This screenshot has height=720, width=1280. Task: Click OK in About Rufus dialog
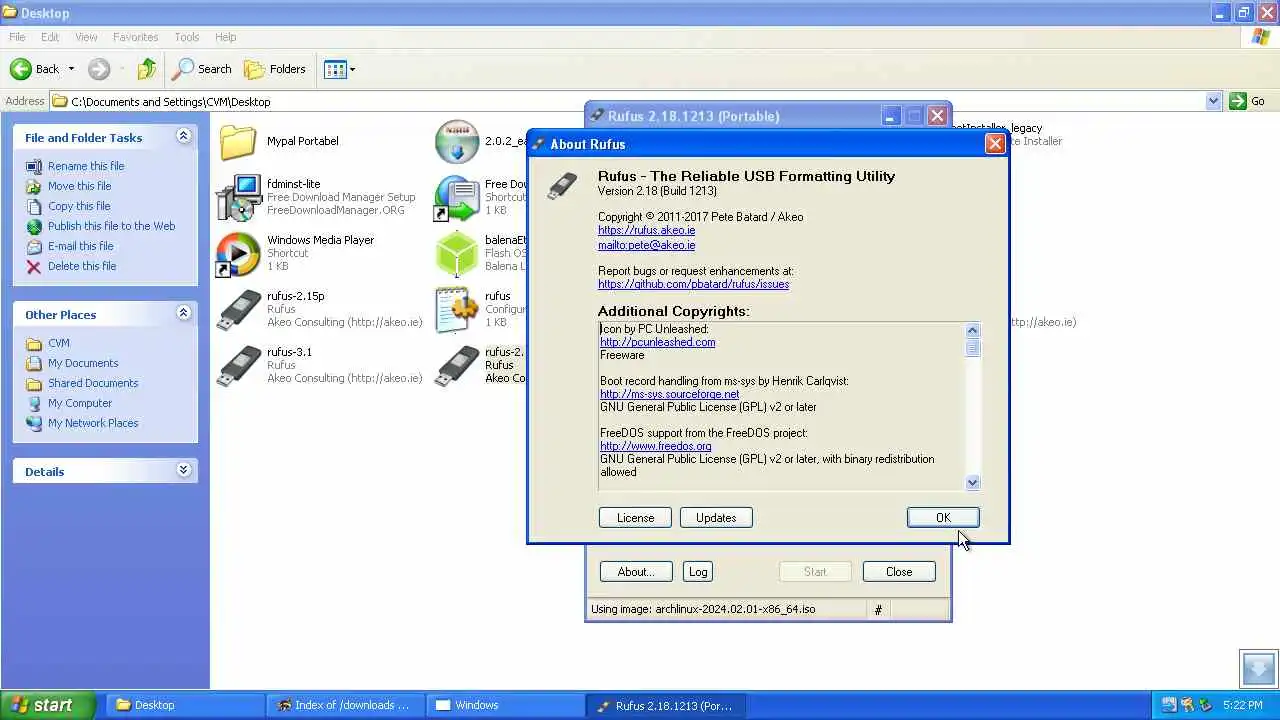[x=943, y=518]
